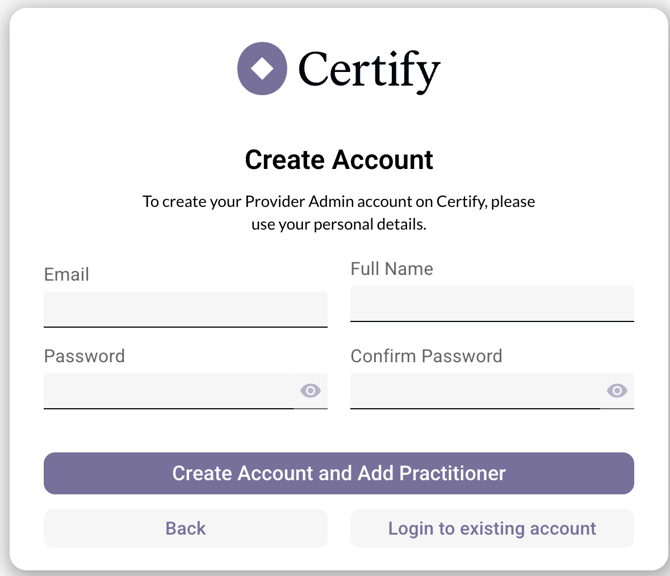Click "use your personal details" text line

click(339, 224)
